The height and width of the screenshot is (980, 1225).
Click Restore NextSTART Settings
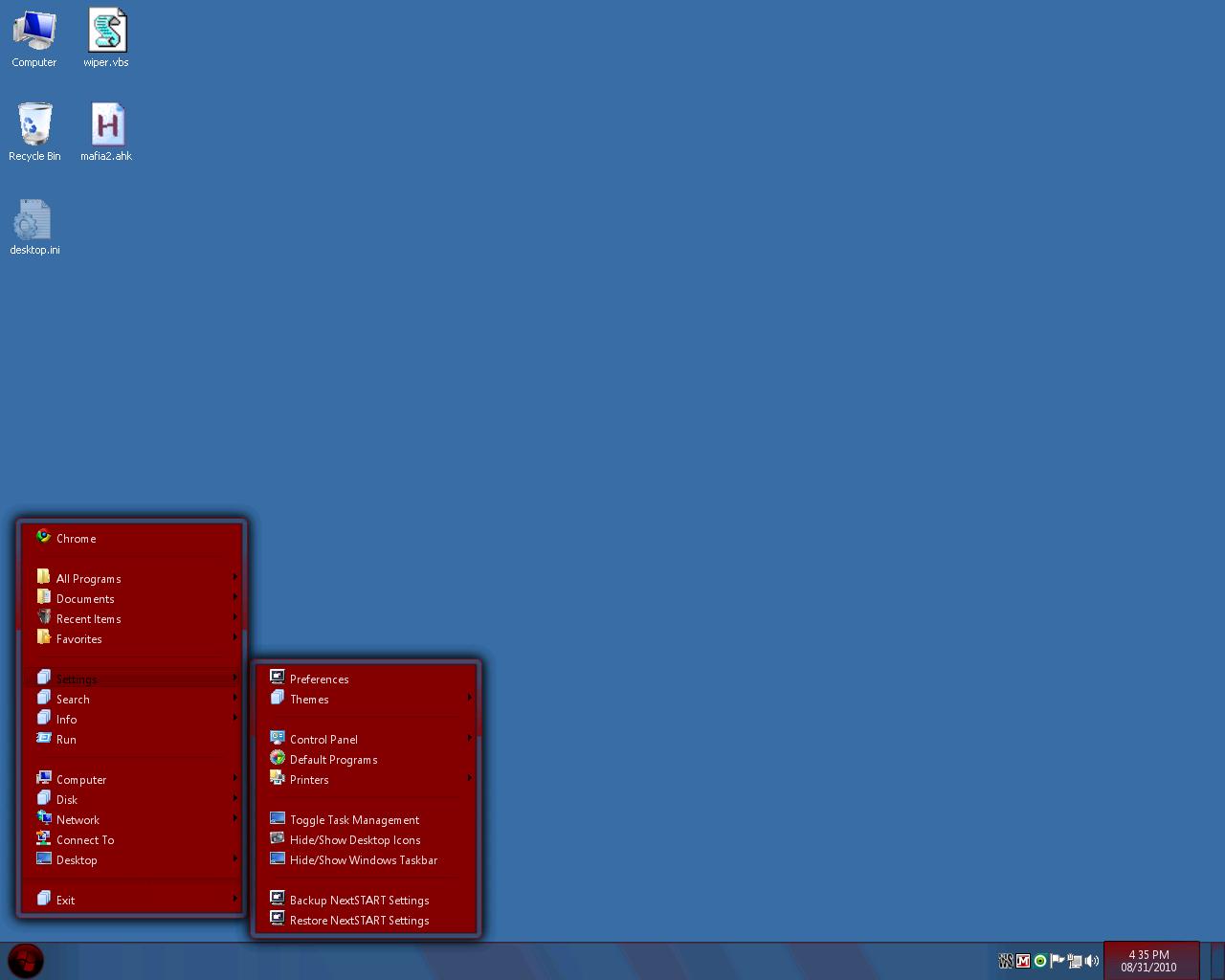(359, 921)
